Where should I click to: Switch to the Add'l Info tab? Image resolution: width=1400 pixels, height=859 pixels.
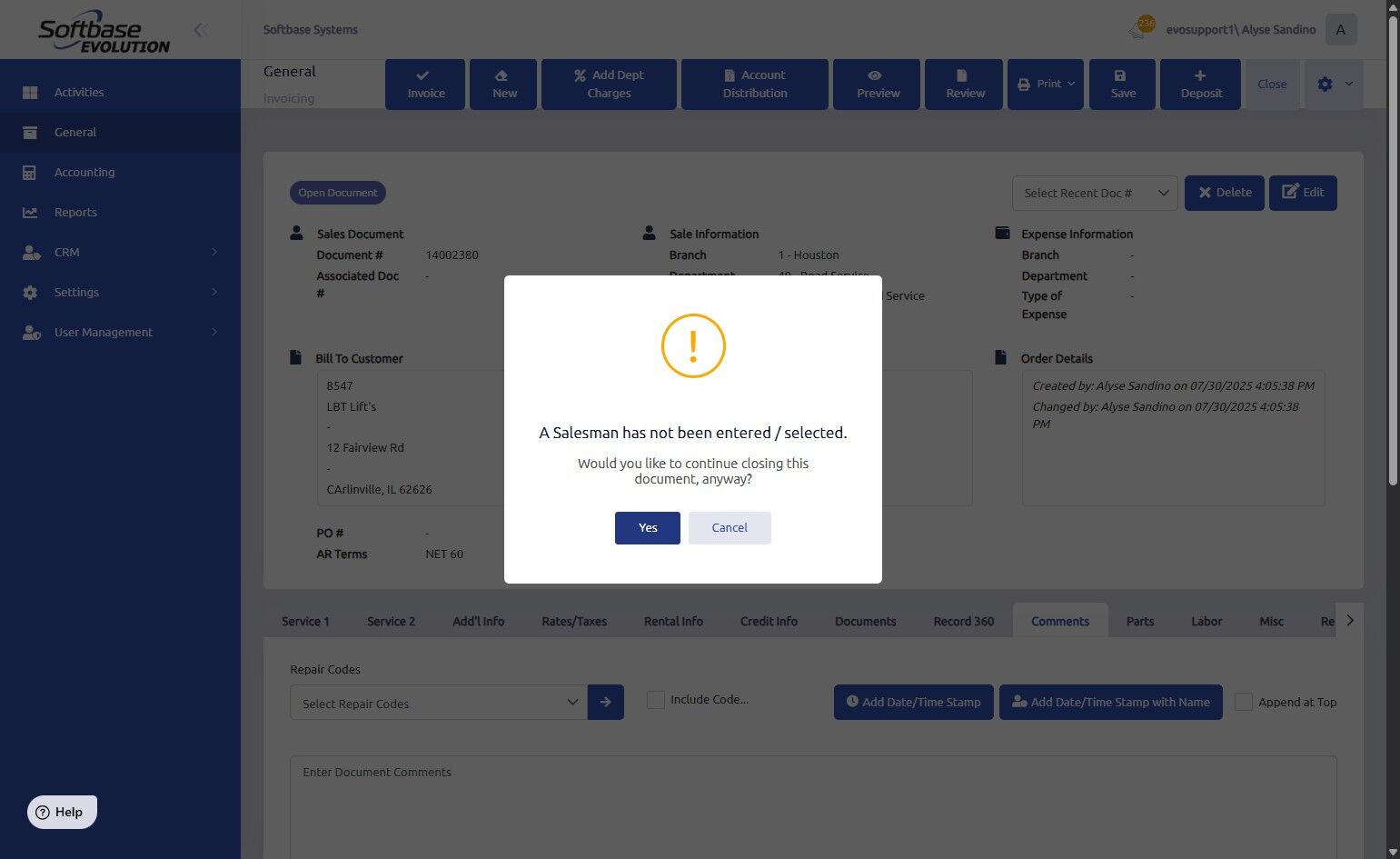[478, 621]
